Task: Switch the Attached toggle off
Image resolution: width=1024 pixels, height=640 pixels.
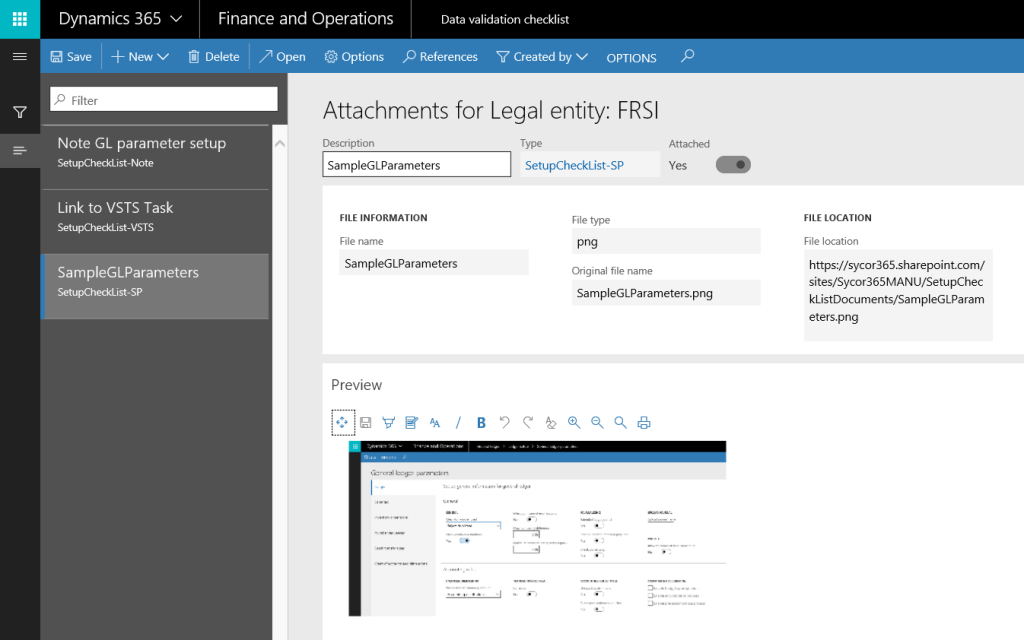Action: [x=733, y=164]
